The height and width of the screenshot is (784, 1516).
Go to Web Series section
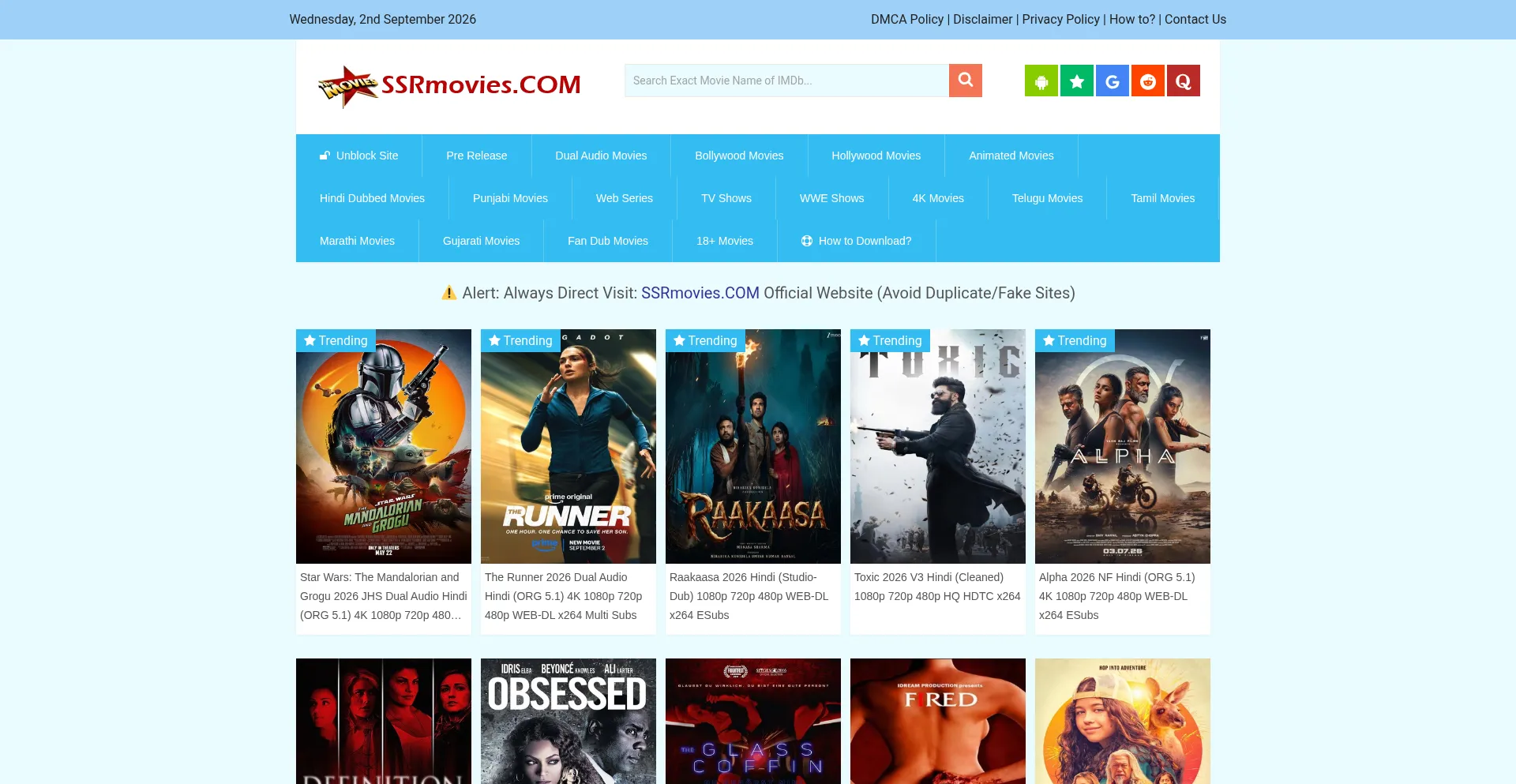pyautogui.click(x=625, y=198)
